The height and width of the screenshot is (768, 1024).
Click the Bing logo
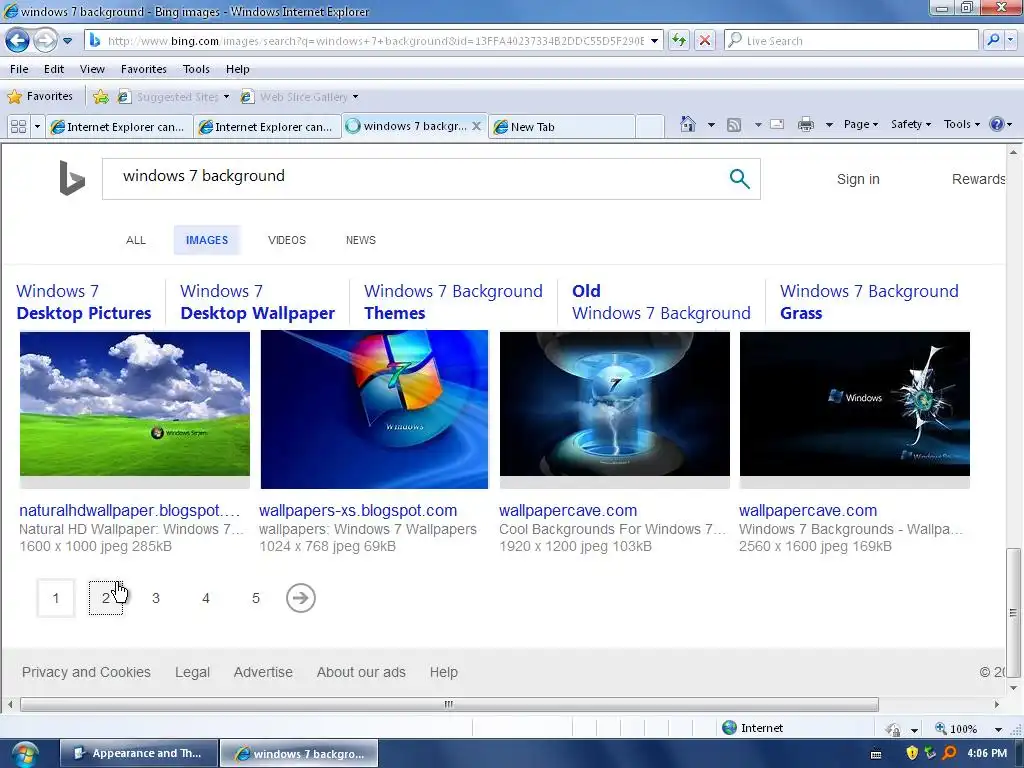(x=72, y=178)
